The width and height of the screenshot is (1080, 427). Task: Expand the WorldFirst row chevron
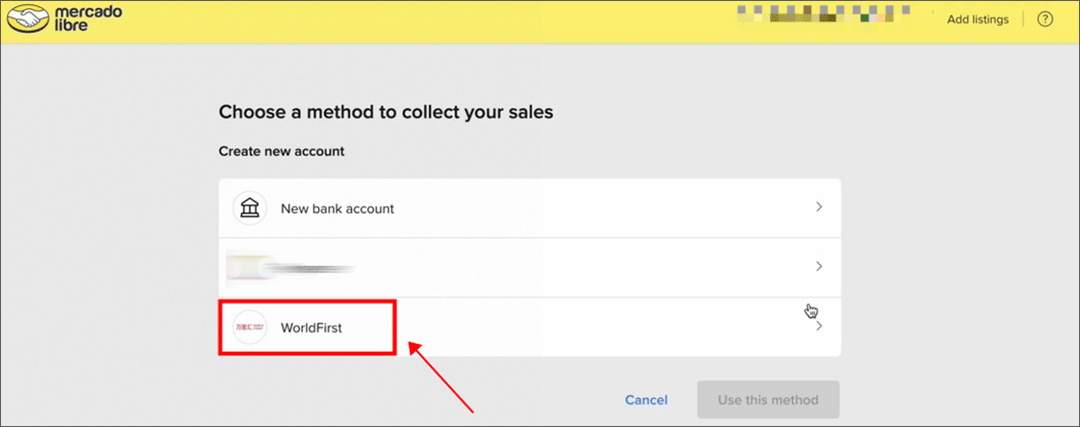[819, 326]
